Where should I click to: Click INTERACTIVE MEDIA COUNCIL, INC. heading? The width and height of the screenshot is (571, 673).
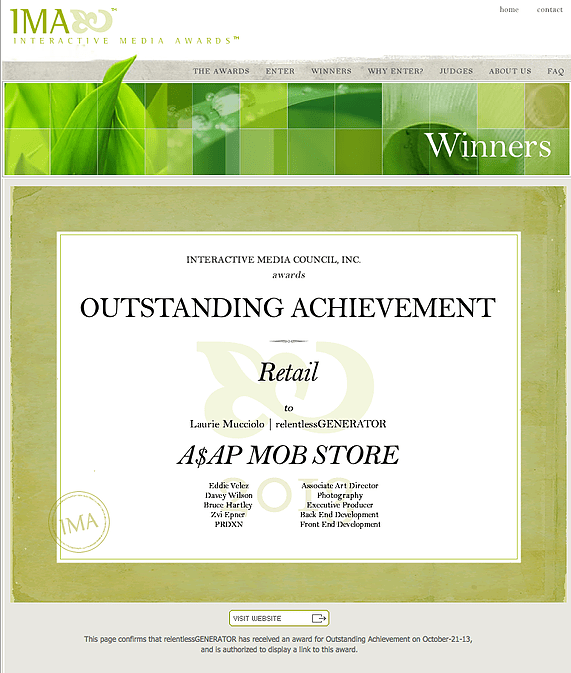pyautogui.click(x=273, y=260)
